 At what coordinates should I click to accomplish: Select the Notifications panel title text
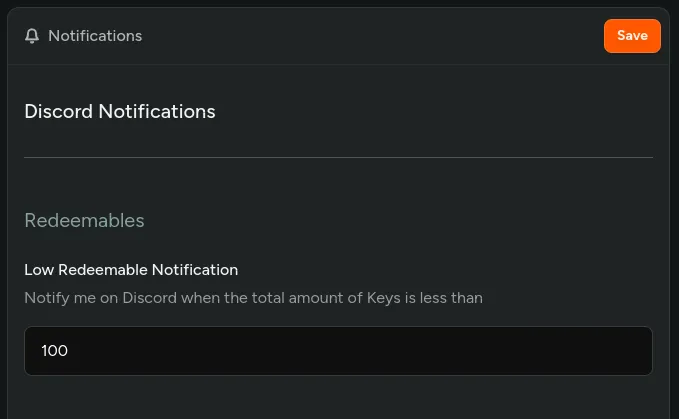pos(95,36)
